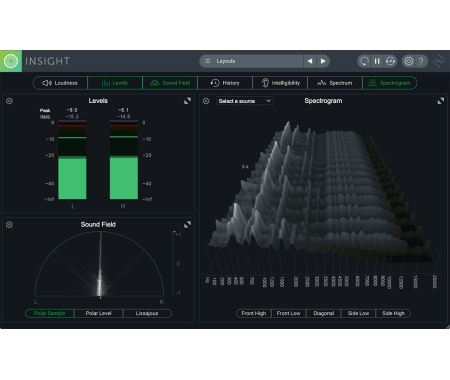This screenshot has width=450, height=380.
Task: Toggle the Sound Field module tab
Action: pyautogui.click(x=170, y=83)
